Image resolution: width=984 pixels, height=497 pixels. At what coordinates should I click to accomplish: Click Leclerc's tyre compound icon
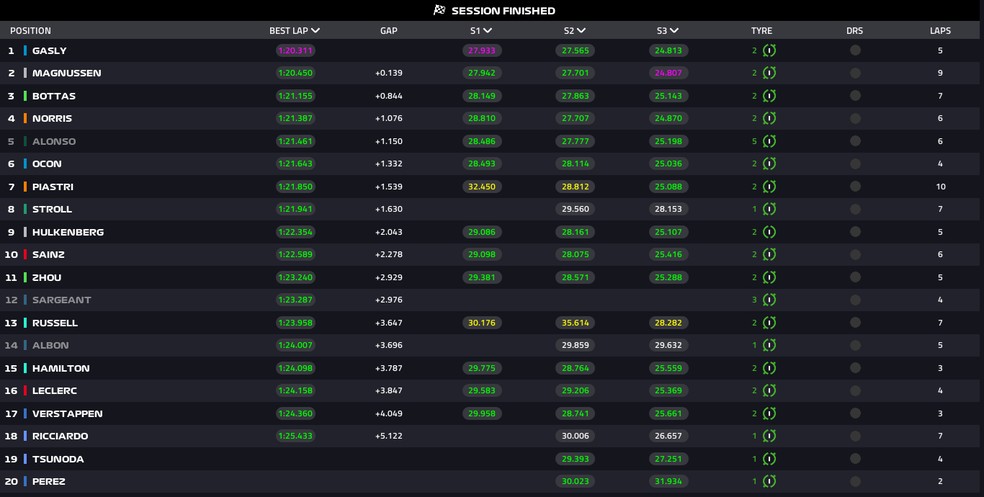click(769, 390)
